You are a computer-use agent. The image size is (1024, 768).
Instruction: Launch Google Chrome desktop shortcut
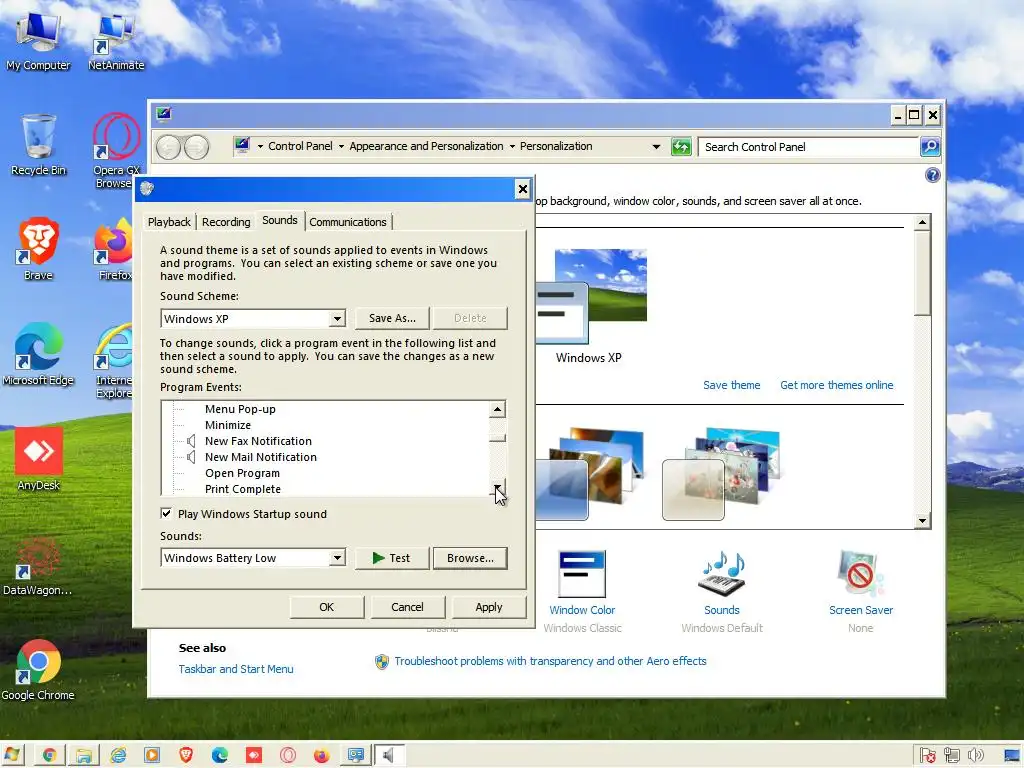click(x=38, y=670)
